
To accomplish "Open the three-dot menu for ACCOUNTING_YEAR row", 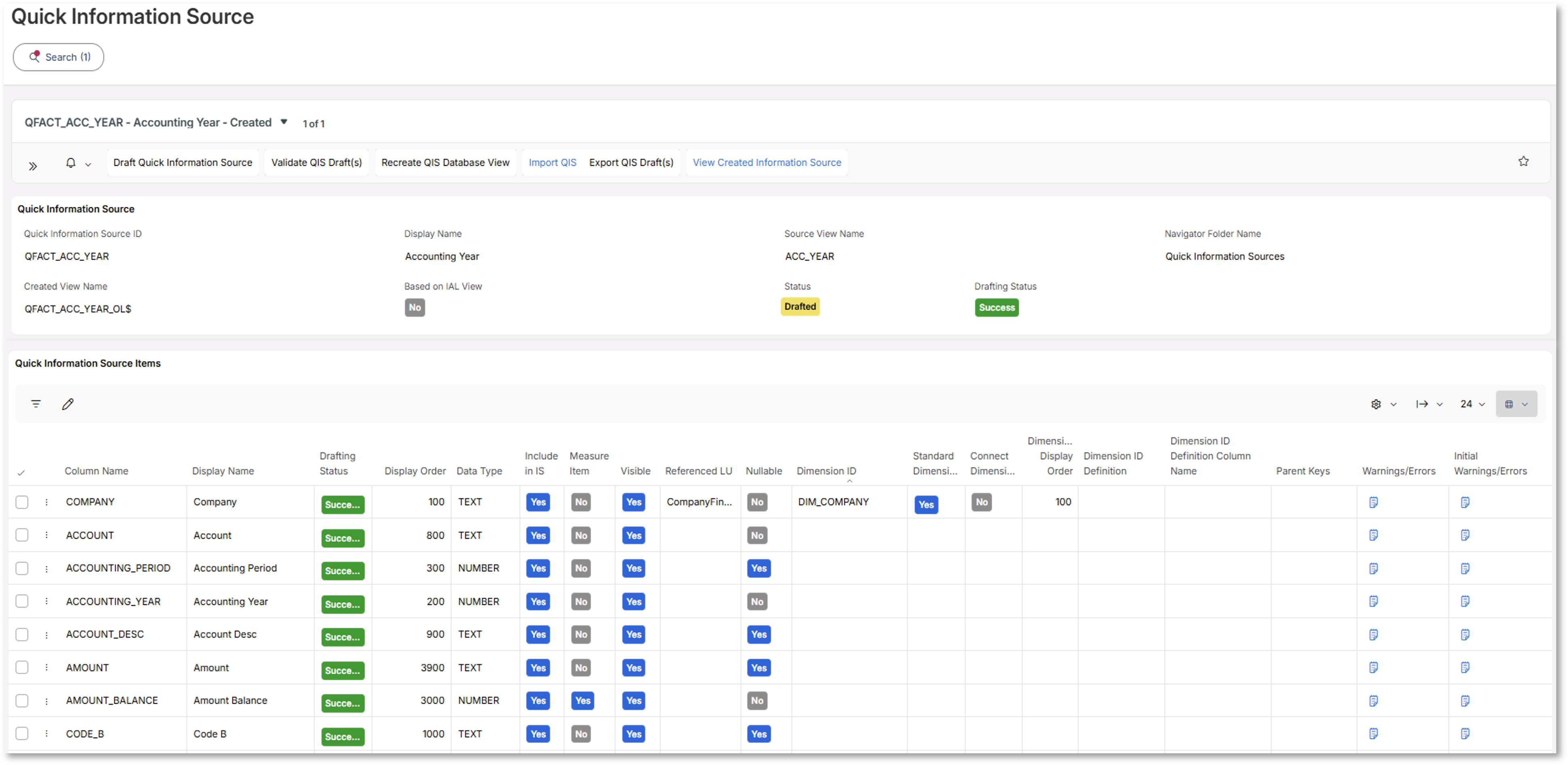I will 46,601.
